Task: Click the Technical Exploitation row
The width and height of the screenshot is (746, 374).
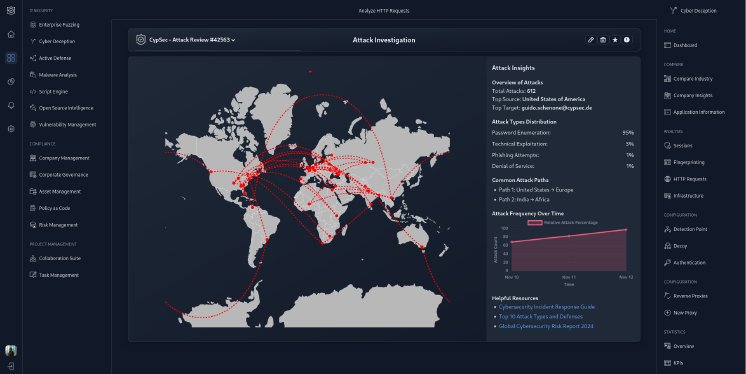Action: (x=563, y=144)
